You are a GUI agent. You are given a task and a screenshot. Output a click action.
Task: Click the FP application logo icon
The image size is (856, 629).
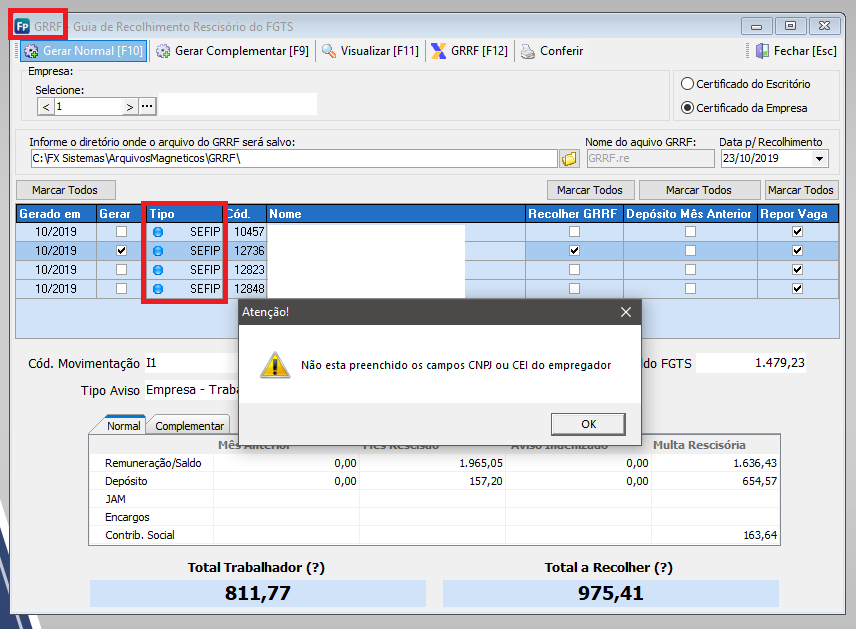click(x=22, y=25)
